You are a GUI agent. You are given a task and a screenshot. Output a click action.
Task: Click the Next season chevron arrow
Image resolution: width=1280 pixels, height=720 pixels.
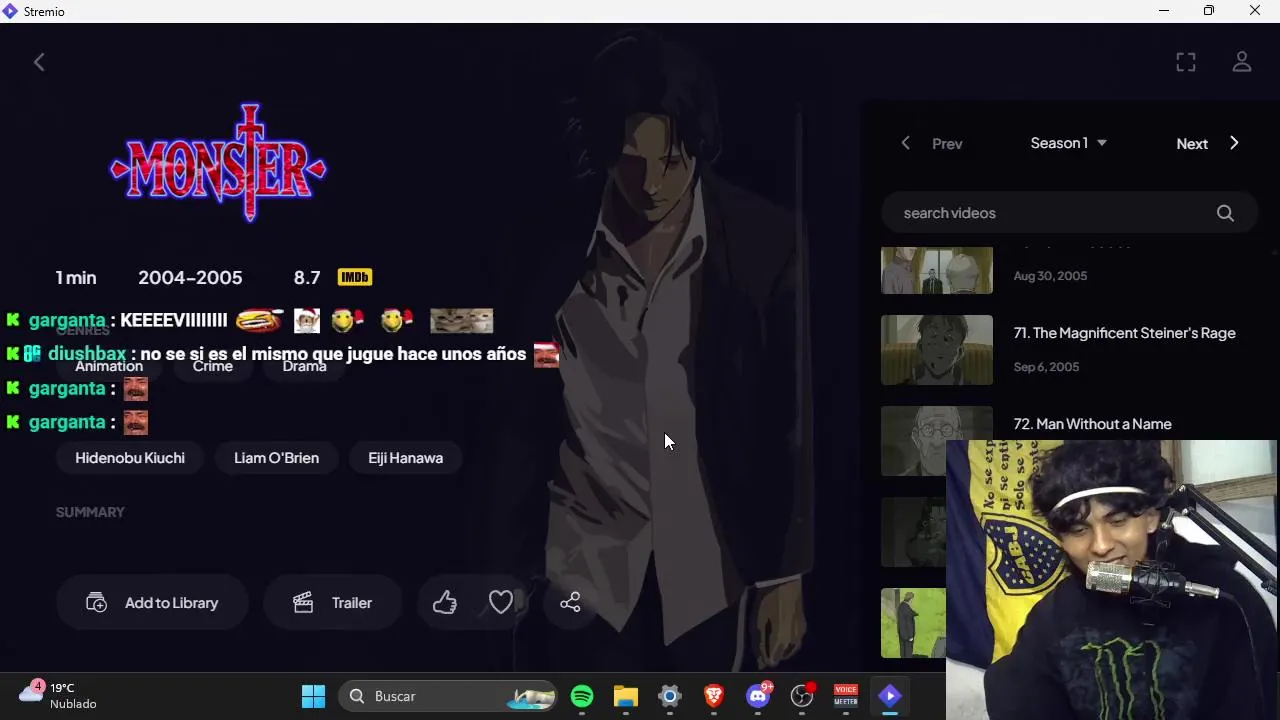[1234, 143]
